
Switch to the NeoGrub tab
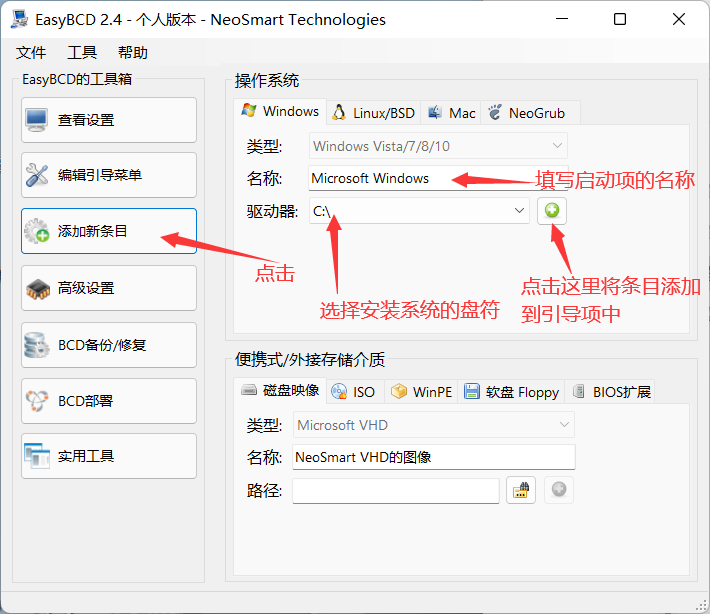pyautogui.click(x=530, y=113)
